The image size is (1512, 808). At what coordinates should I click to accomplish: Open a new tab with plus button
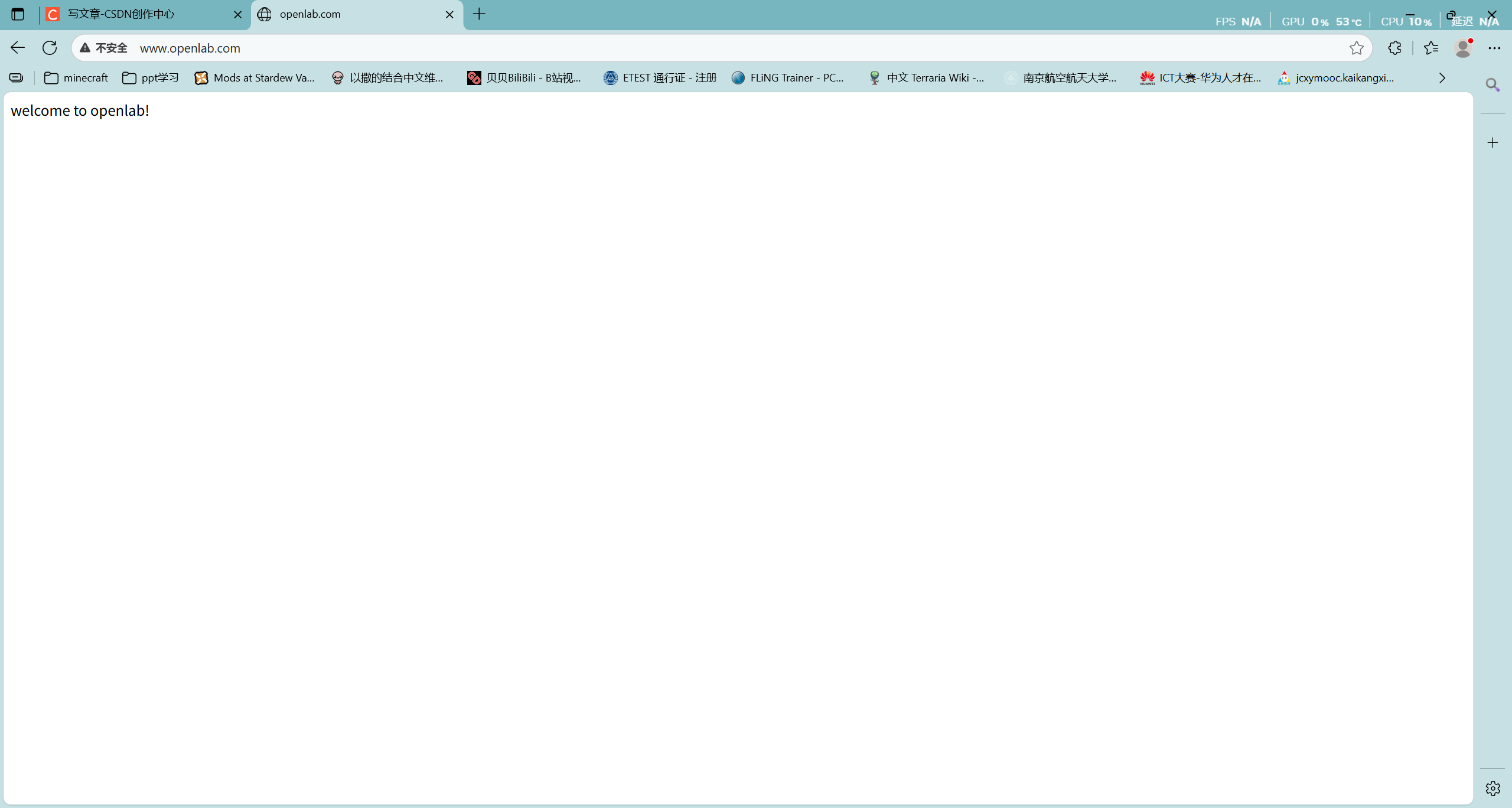(x=479, y=14)
